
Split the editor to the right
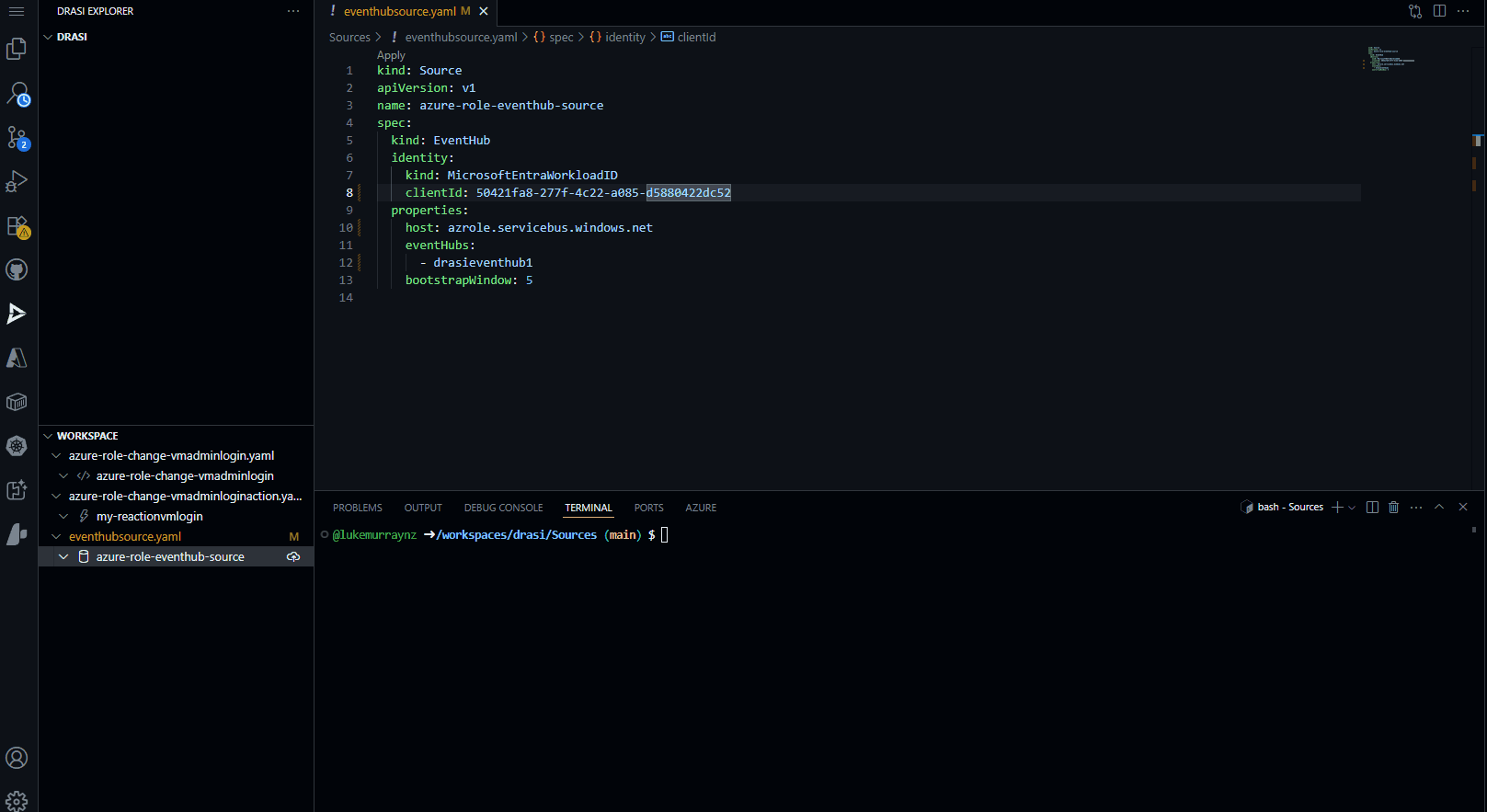tap(1439, 11)
